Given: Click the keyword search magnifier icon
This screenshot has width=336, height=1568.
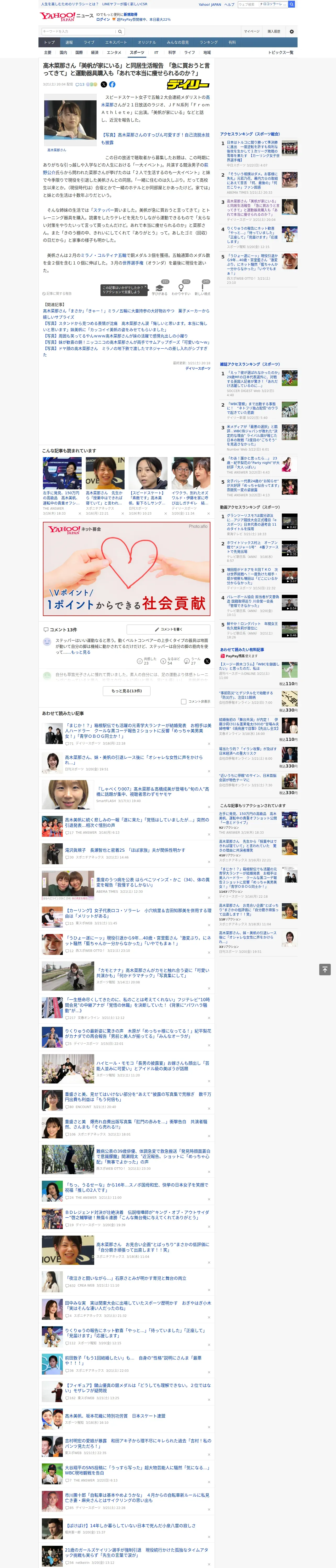Looking at the screenshot, I should 120,32.
